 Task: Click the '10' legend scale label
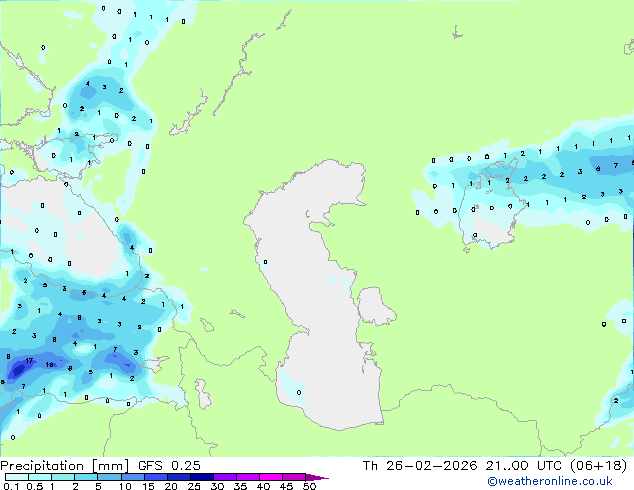pos(125,486)
